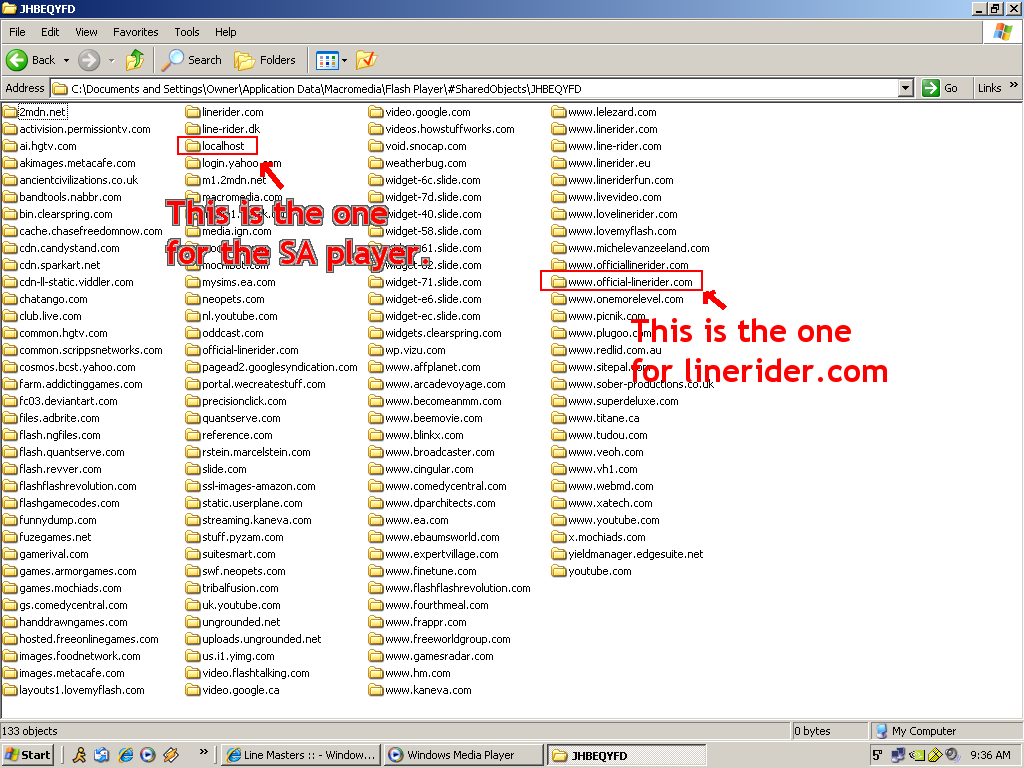This screenshot has height=768, width=1024.
Task: Select the neopets.com folder
Action: [225, 299]
